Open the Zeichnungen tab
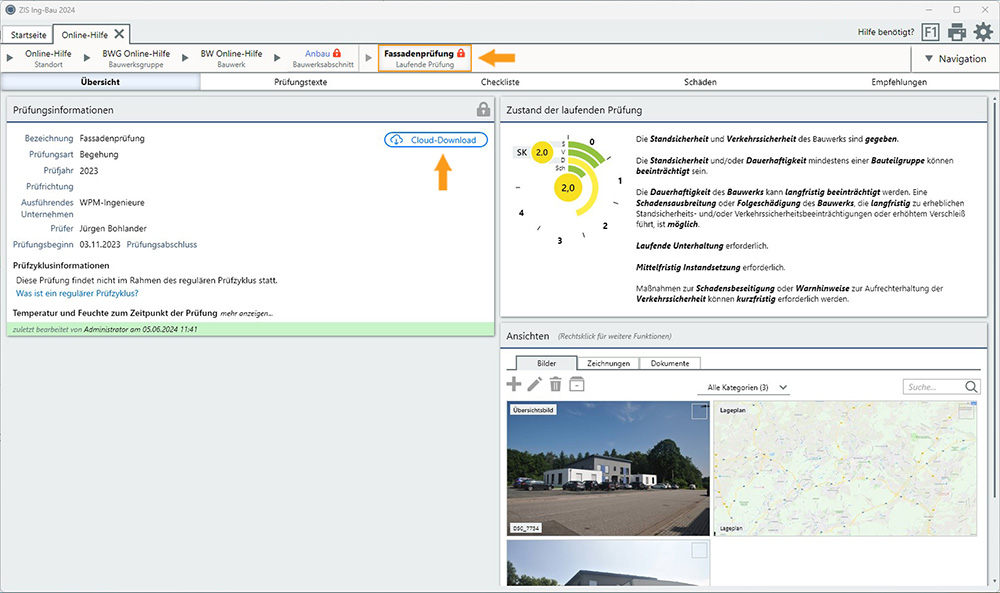This screenshot has width=1000, height=593. pyautogui.click(x=608, y=363)
